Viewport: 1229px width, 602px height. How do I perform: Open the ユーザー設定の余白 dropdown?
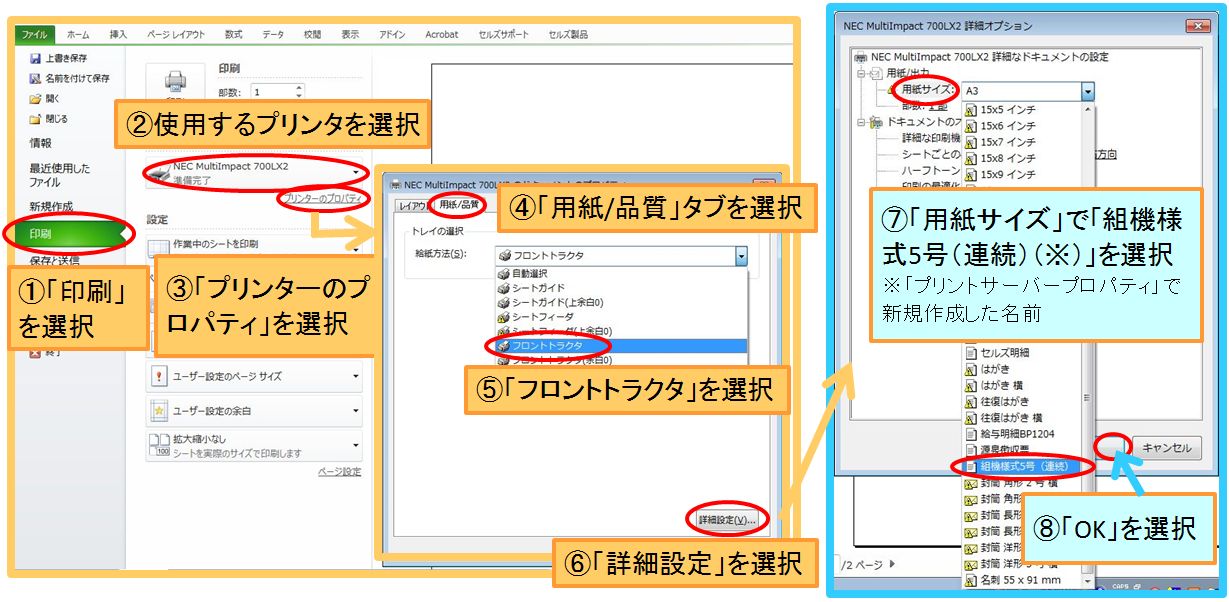tap(355, 410)
